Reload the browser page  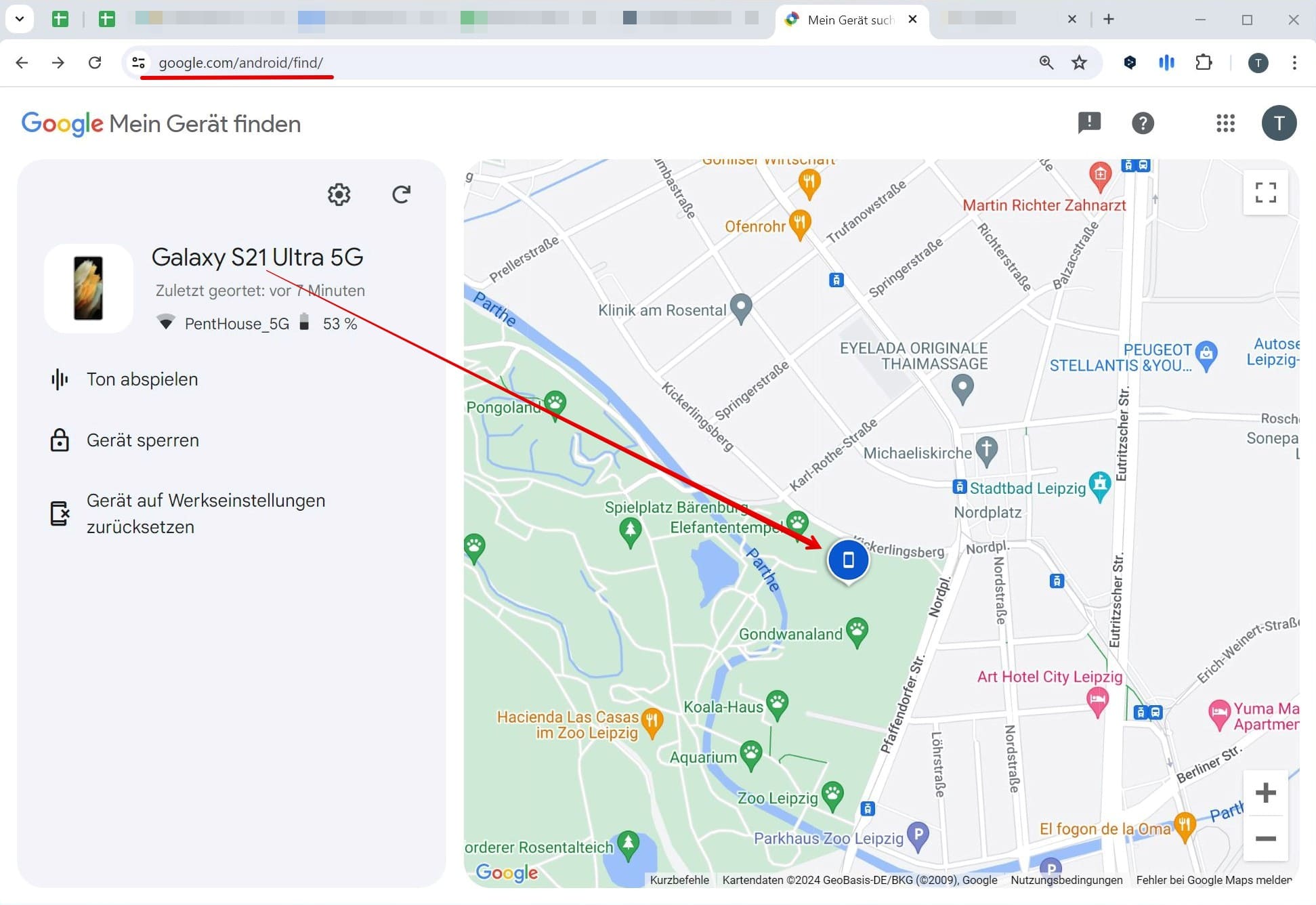pyautogui.click(x=95, y=62)
